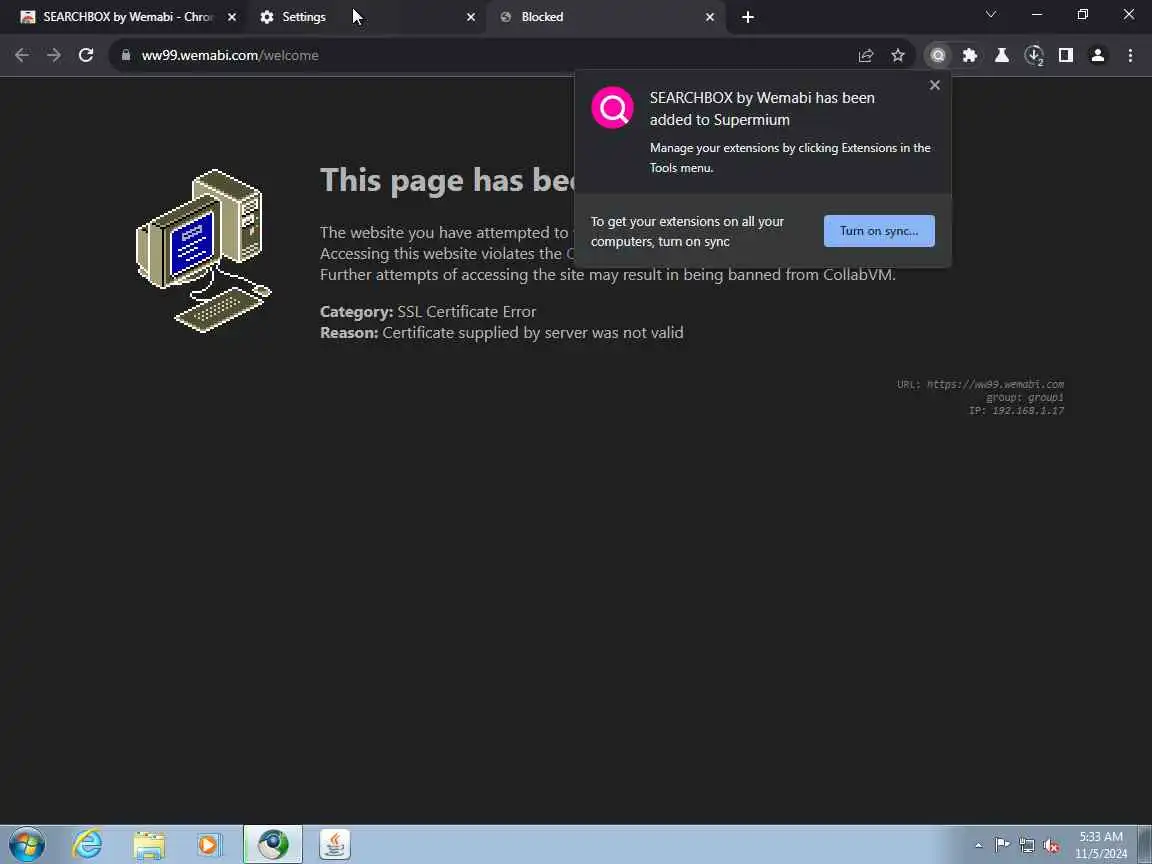Open Extensions puzzle piece menu
Image resolution: width=1152 pixels, height=864 pixels.
[970, 55]
